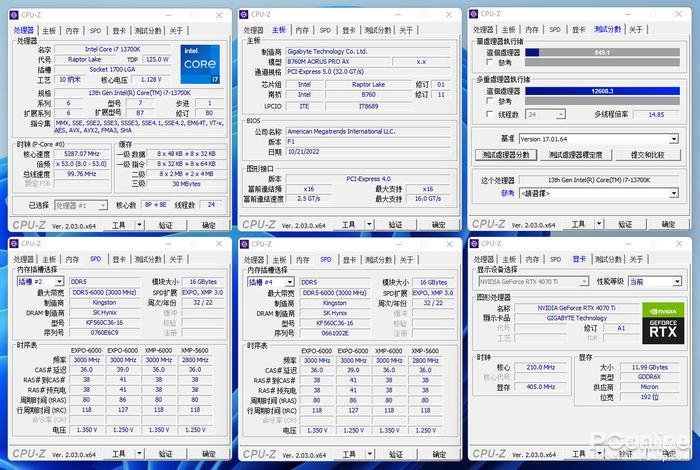Viewport: 700px width, 470px height.
Task: Click the CPU-Z title icon in the benchmark score window
Action: tap(474, 14)
